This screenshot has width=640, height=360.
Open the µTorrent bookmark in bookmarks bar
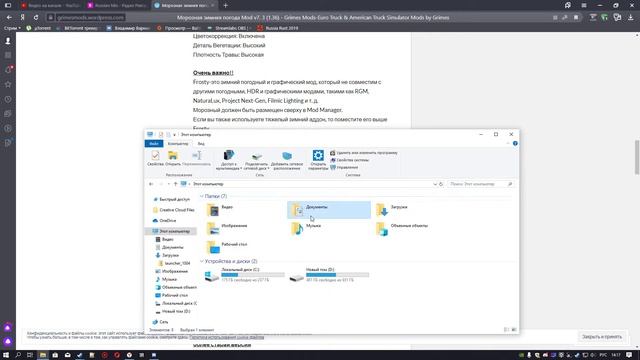(x=39, y=28)
